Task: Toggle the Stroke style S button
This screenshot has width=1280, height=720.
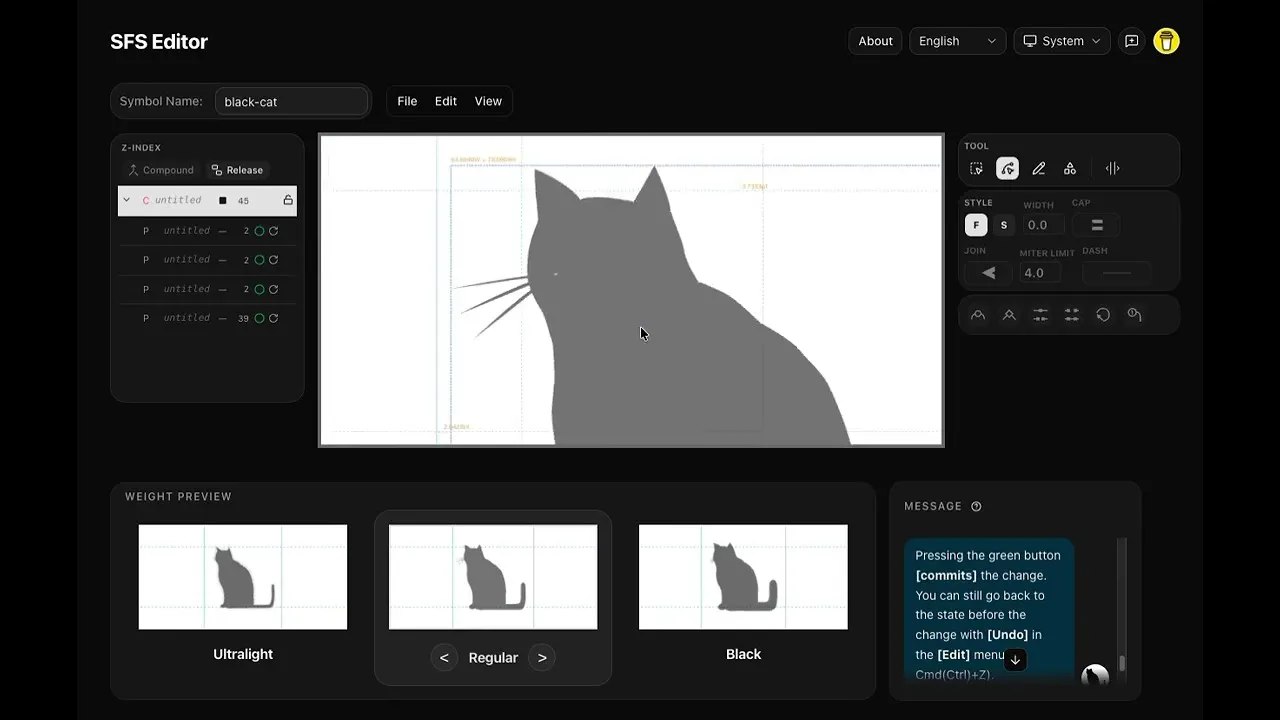Action: (1004, 225)
